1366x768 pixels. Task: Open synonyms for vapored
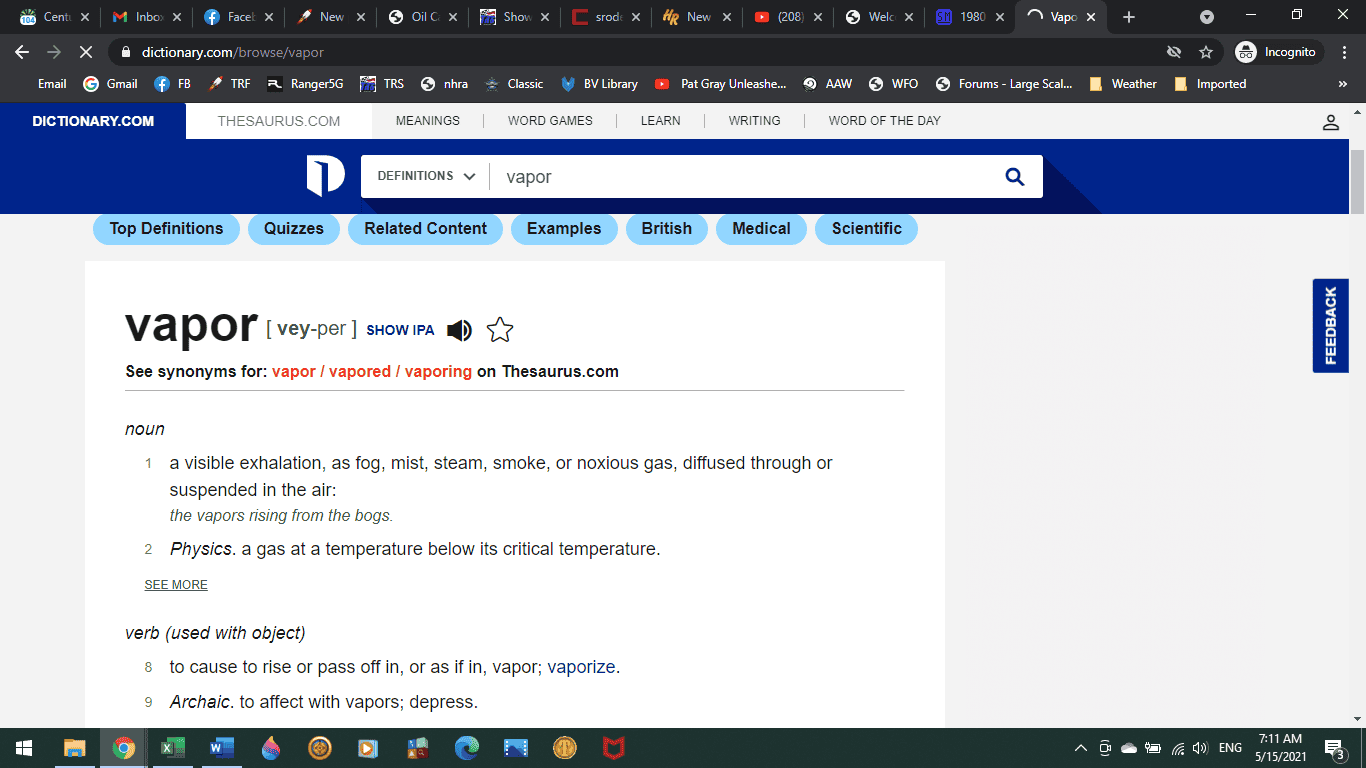360,372
